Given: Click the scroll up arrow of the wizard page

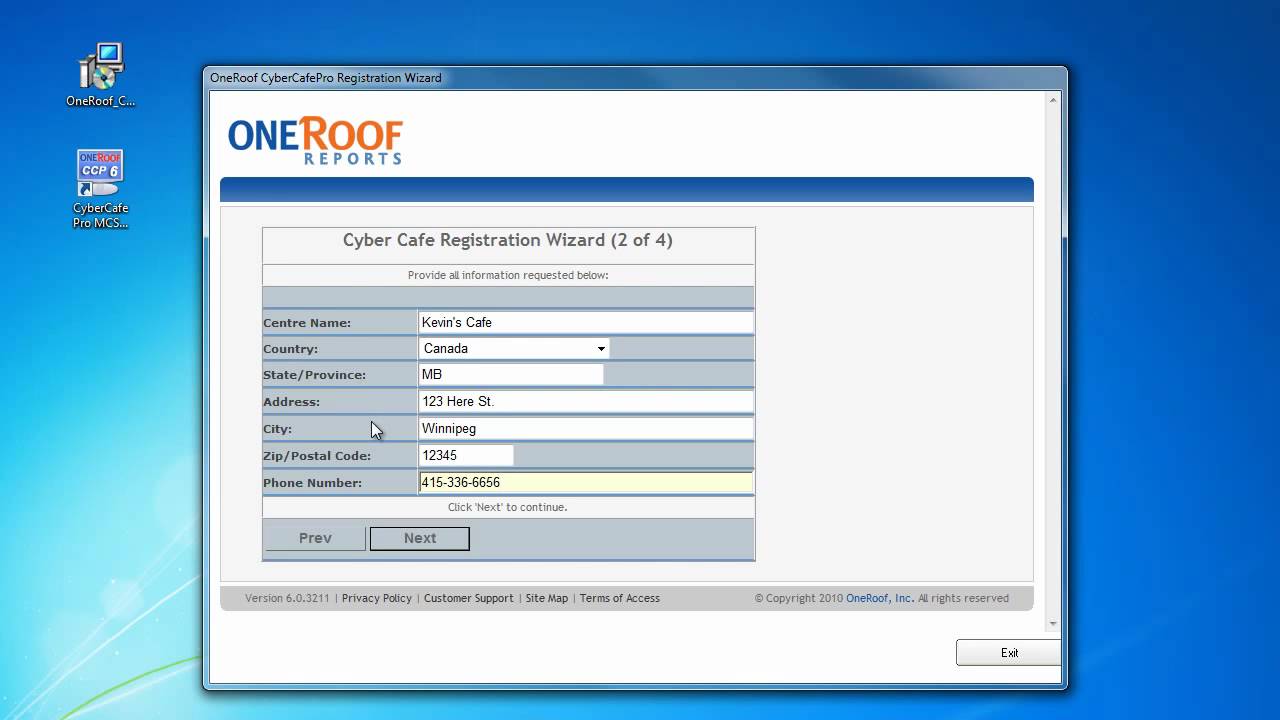Looking at the screenshot, I should pos(1052,100).
